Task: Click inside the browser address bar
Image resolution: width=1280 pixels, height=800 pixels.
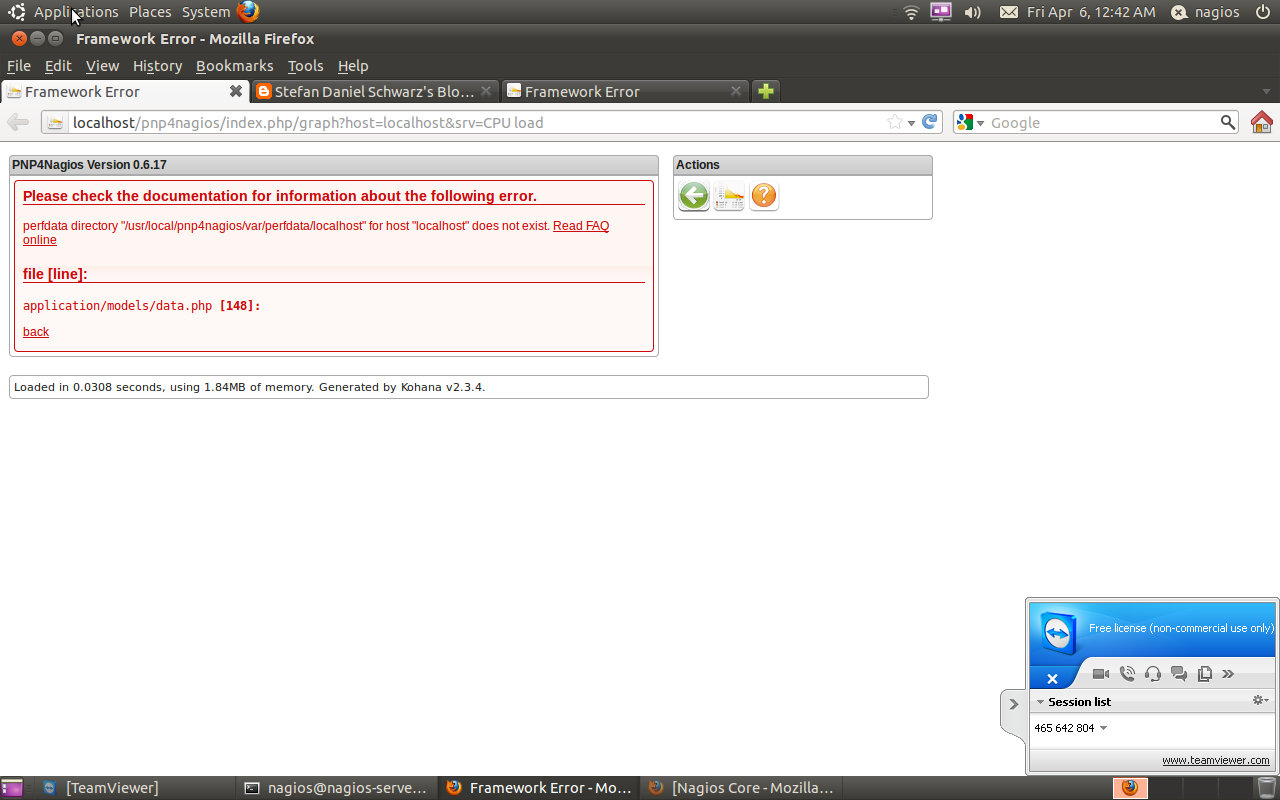Action: (x=400, y=122)
